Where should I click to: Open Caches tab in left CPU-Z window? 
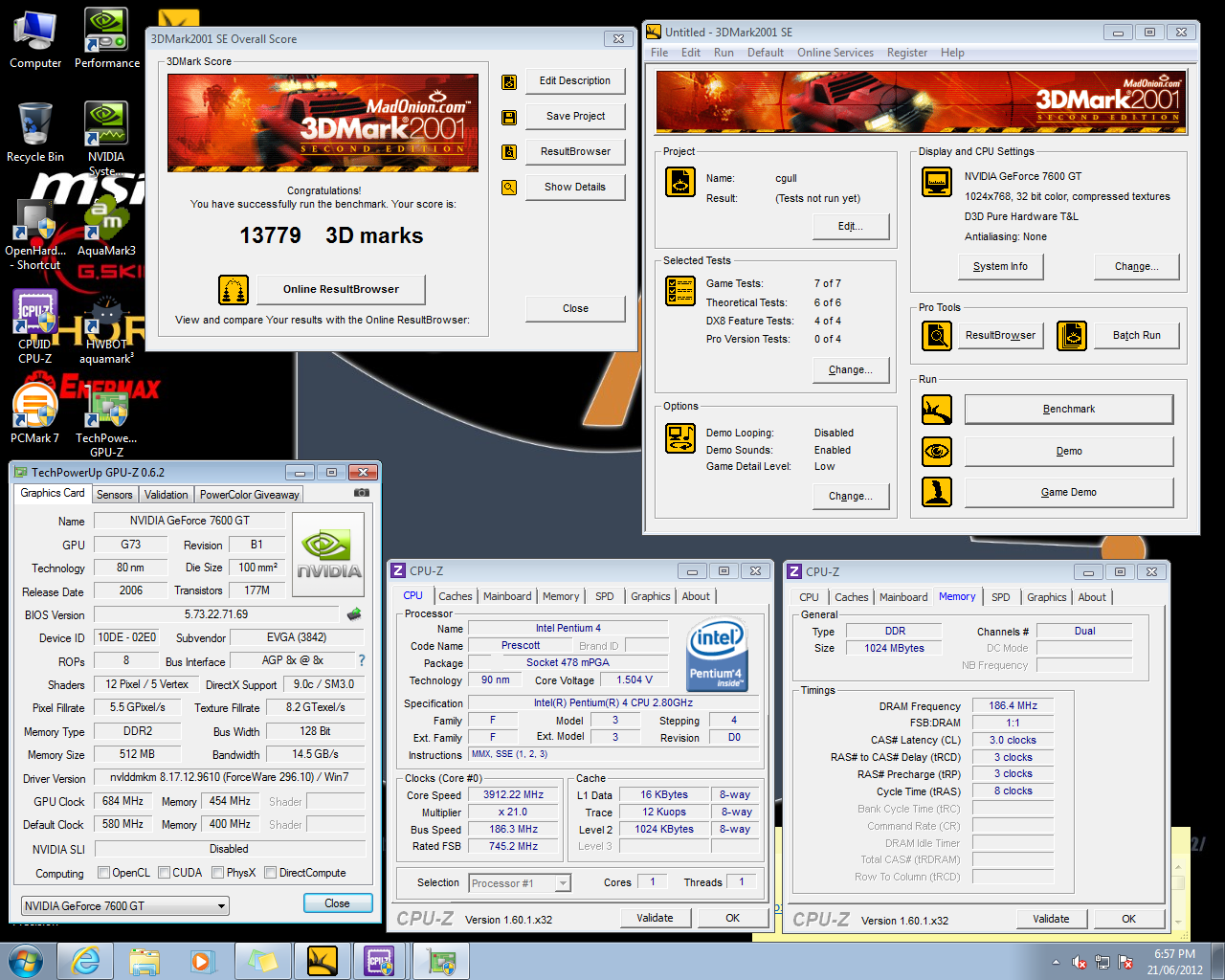tap(456, 596)
